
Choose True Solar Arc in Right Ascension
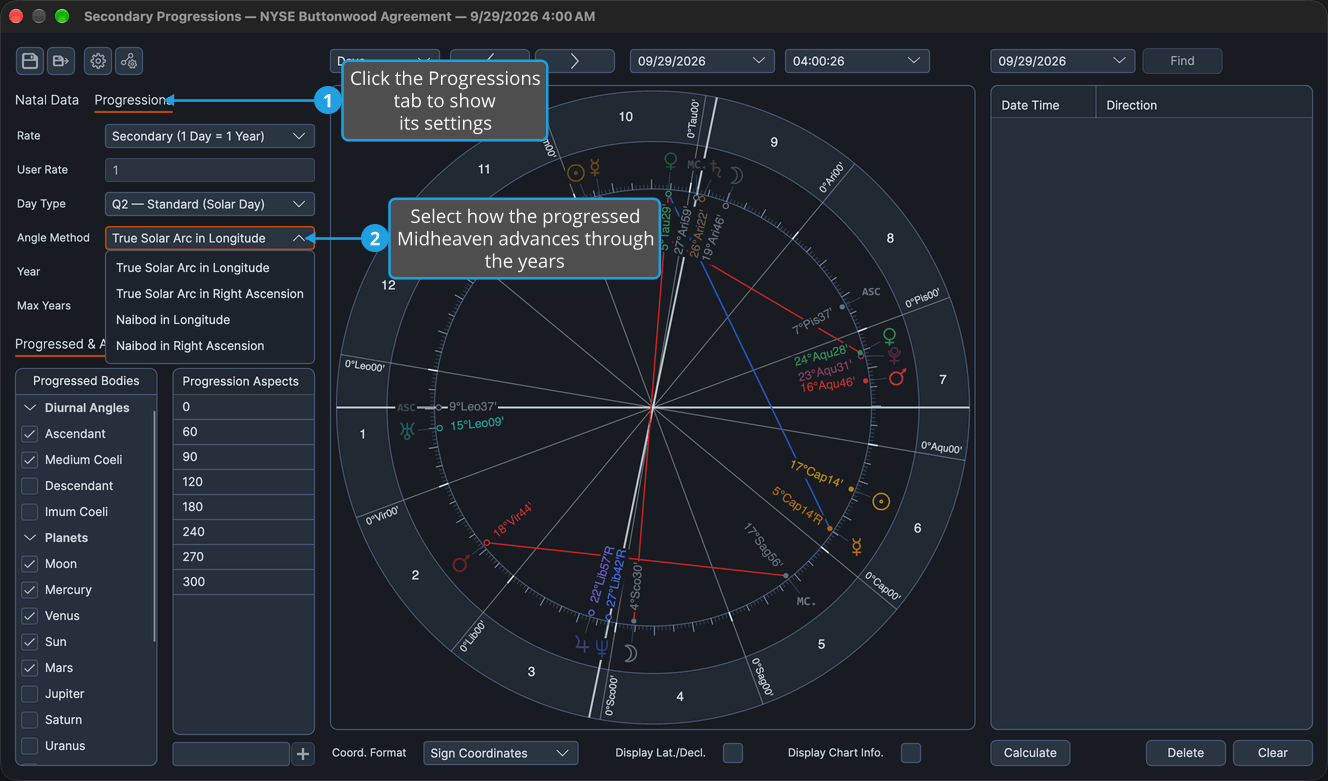pyautogui.click(x=210, y=294)
